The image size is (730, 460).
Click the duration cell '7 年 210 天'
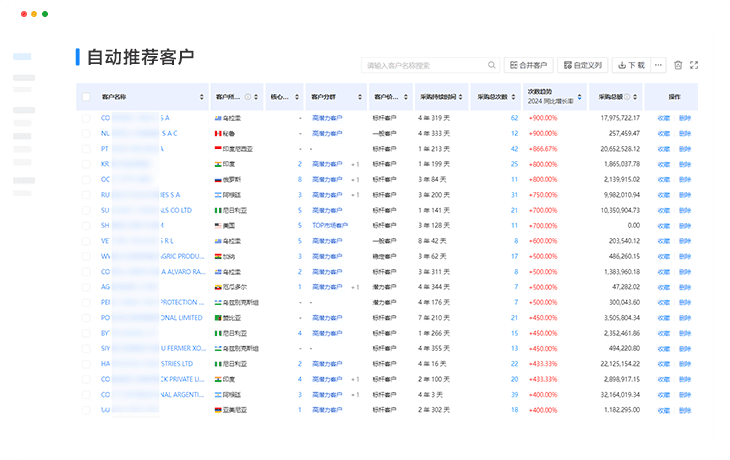click(x=434, y=318)
